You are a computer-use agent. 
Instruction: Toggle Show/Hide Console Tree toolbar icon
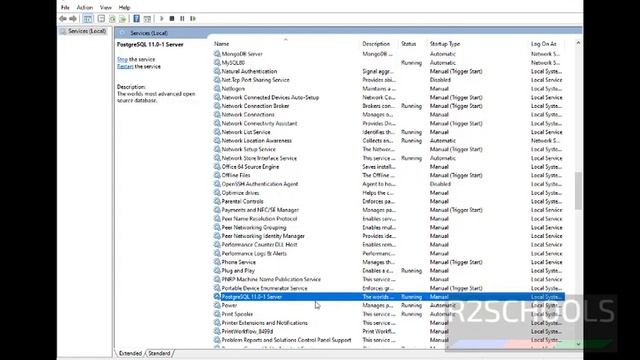click(87, 19)
